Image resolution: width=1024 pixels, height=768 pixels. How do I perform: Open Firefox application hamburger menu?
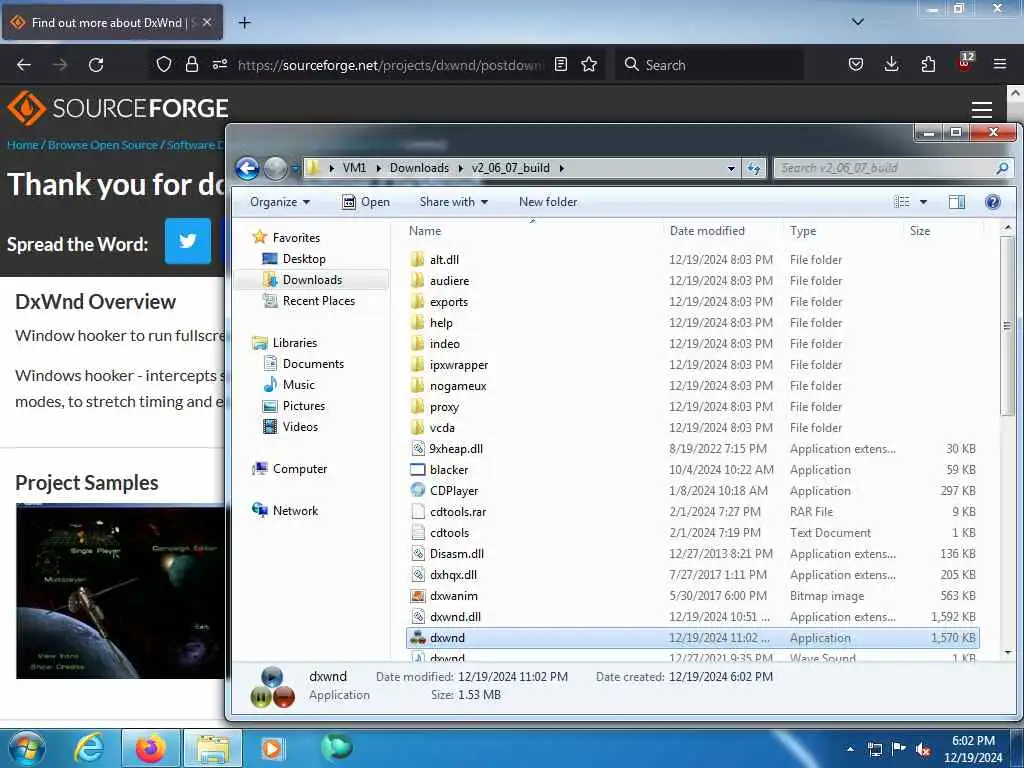tap(1000, 64)
